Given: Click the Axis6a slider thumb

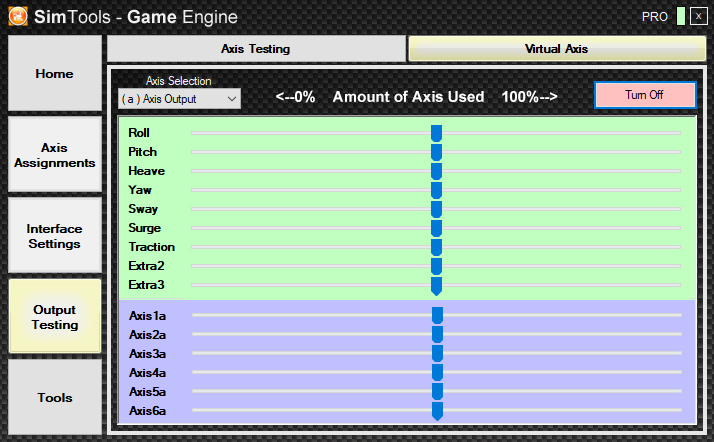Looking at the screenshot, I should pyautogui.click(x=437, y=411).
